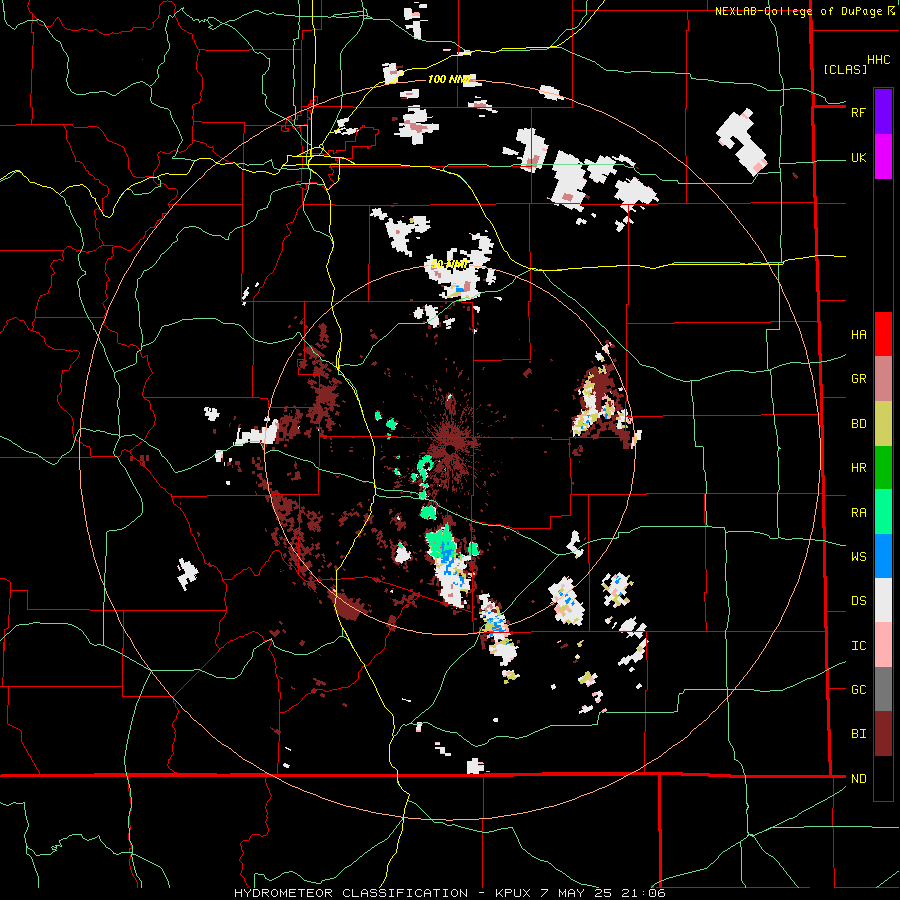Select the yellow BD legend swatch
Image resolution: width=900 pixels, height=900 pixels.
click(x=883, y=423)
